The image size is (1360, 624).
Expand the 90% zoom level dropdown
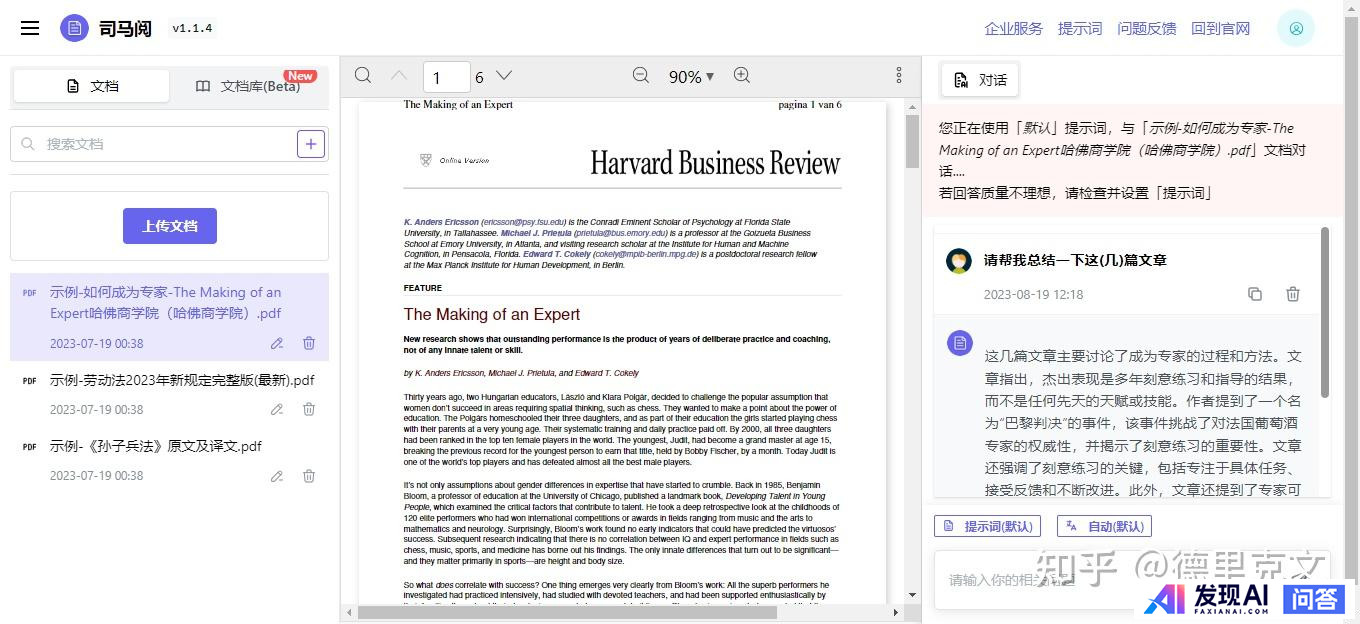click(691, 77)
